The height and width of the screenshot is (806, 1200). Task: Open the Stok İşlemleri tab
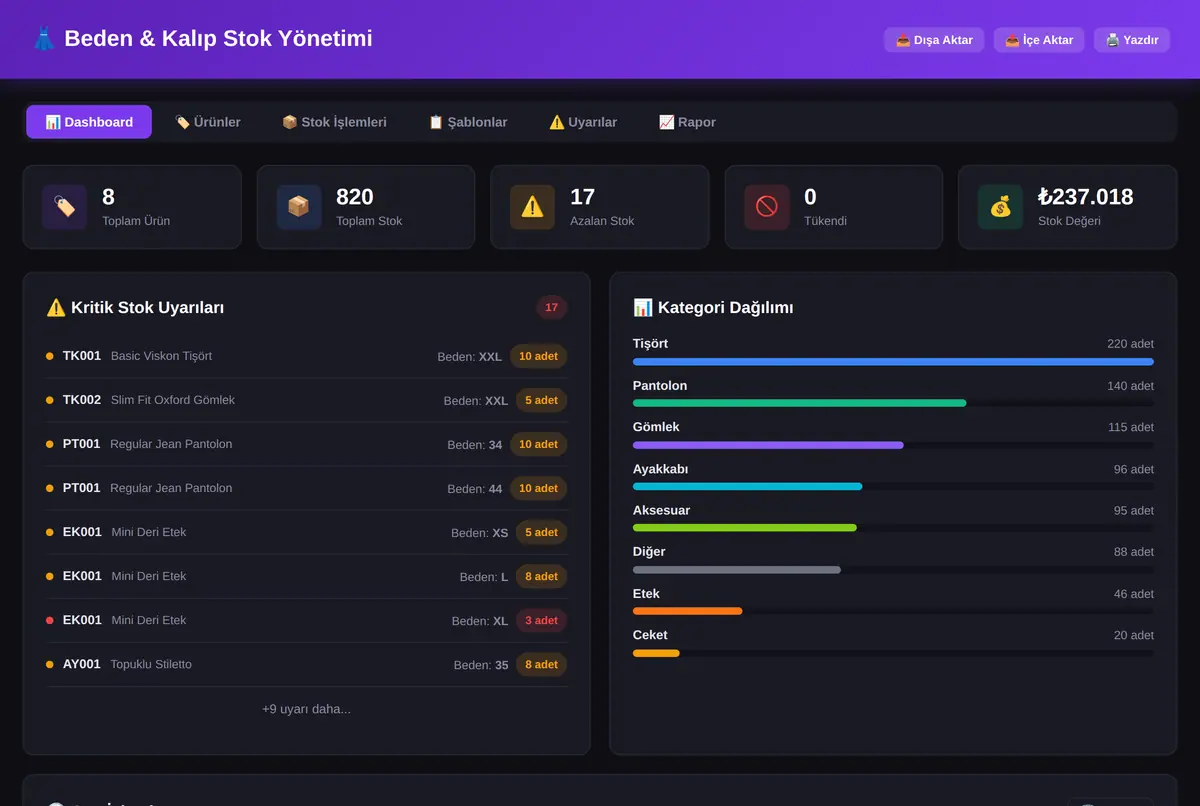[x=334, y=122]
